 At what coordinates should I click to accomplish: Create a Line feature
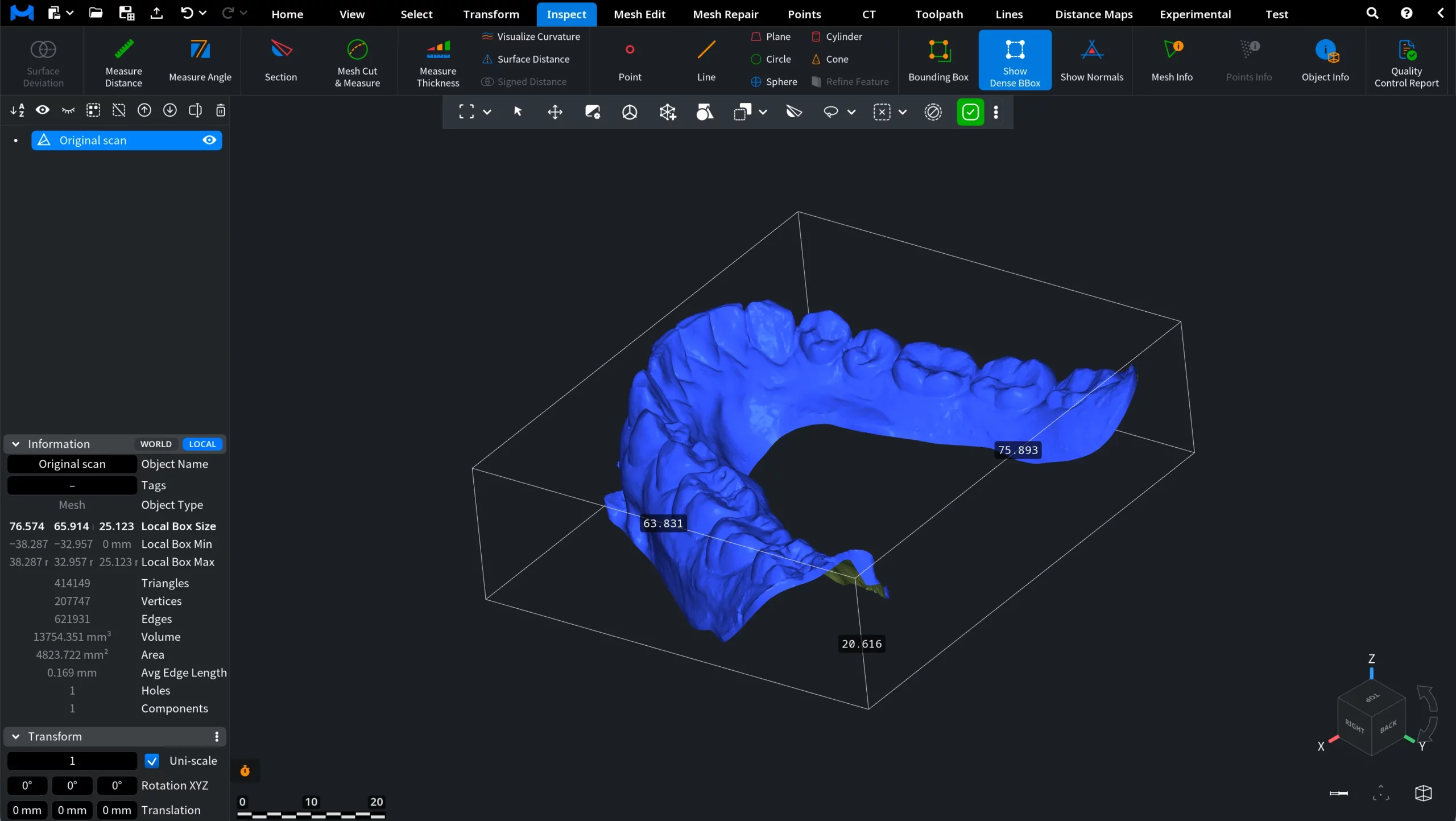point(706,61)
